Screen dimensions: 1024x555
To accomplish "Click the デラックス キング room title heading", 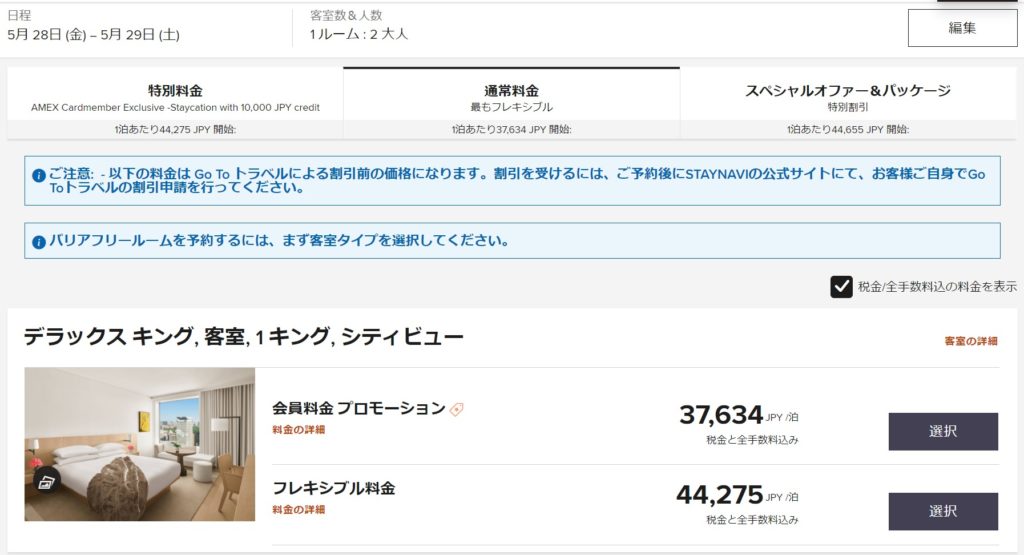I will point(243,337).
